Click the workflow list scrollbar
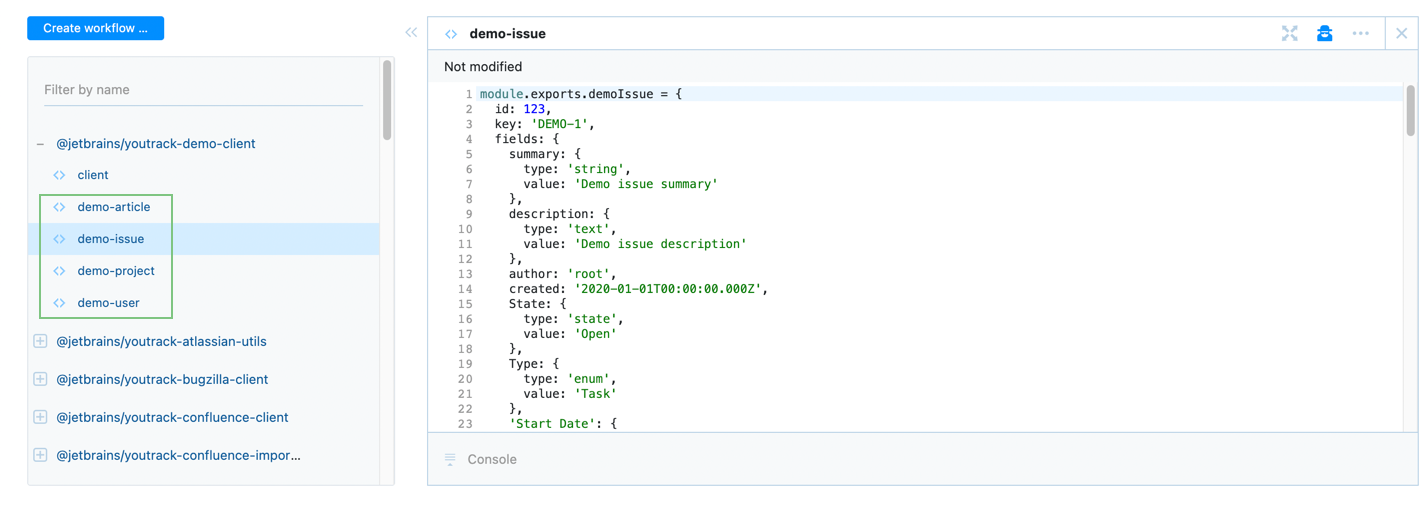 pyautogui.click(x=387, y=100)
